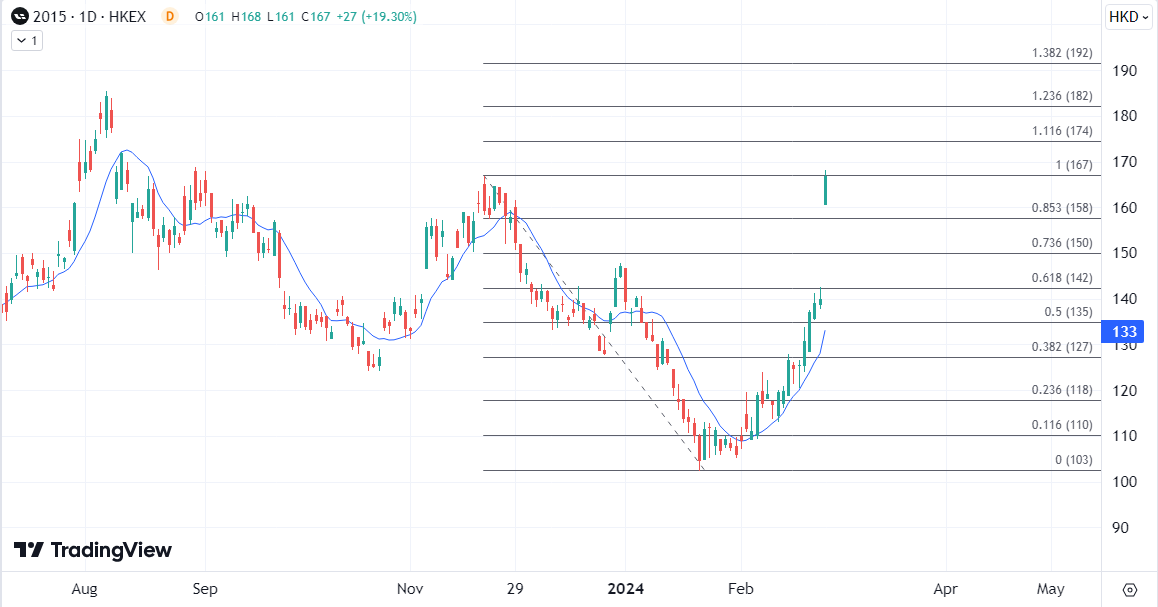This screenshot has width=1158, height=607.
Task: Click the 2015 · 1D · HKEX title
Action: click(89, 16)
